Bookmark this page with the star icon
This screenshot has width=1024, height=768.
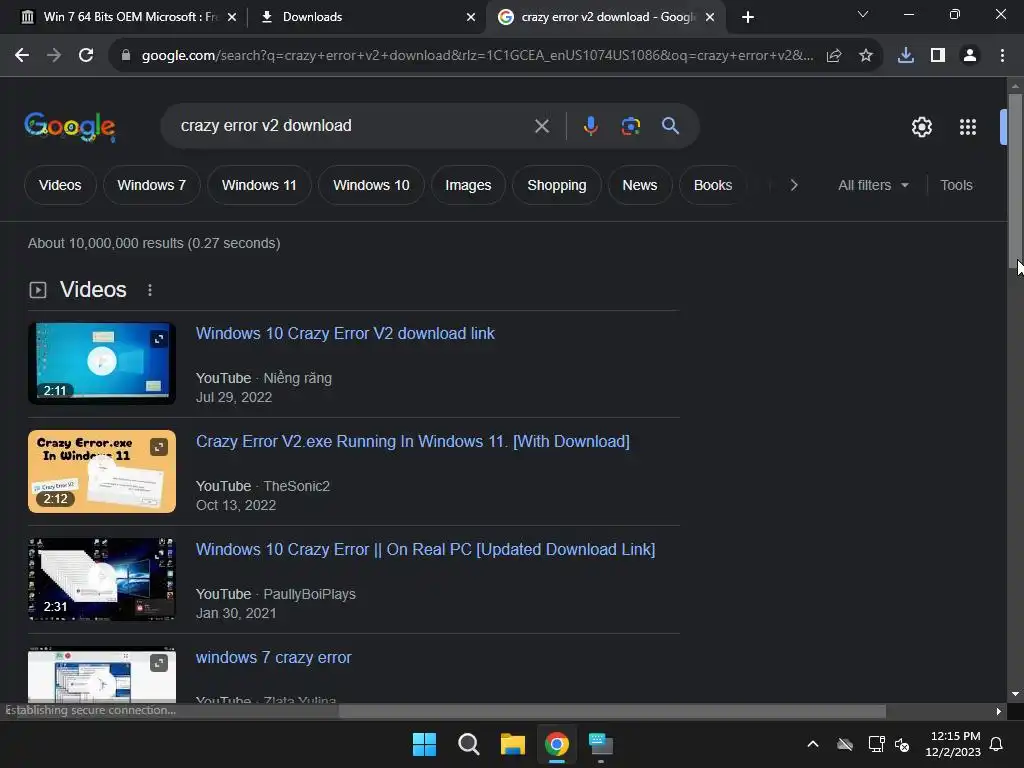tap(865, 56)
